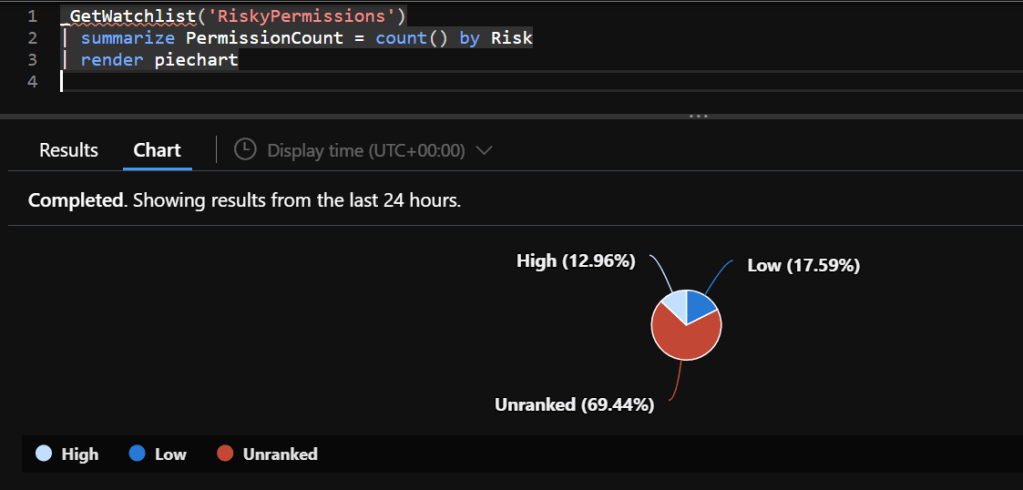1023x490 pixels.
Task: Click the High (12.96%) chart label
Action: click(575, 261)
